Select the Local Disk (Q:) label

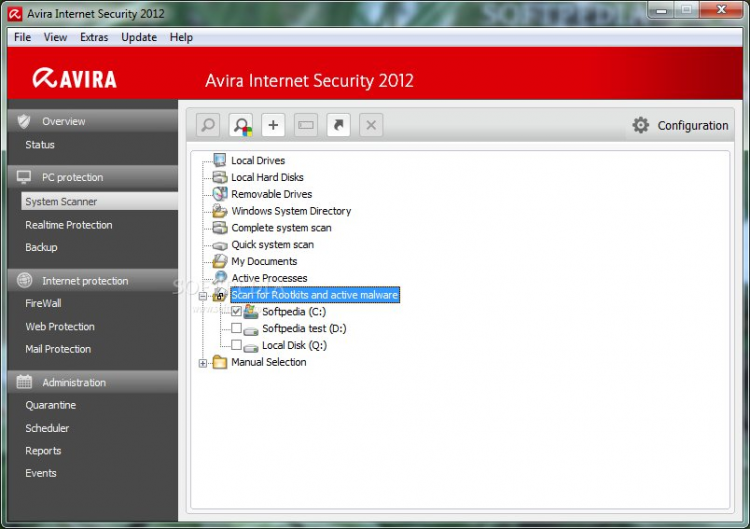(x=295, y=345)
